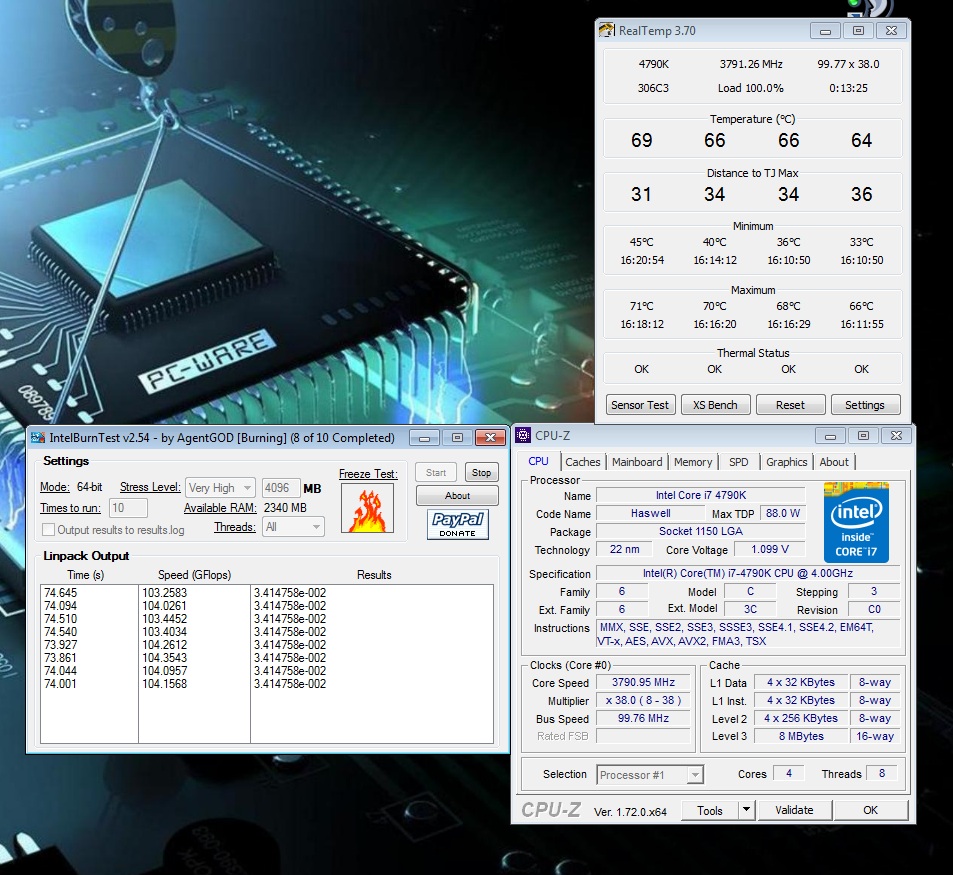
Task: Click the CPU-Z title bar icon
Action: click(523, 435)
